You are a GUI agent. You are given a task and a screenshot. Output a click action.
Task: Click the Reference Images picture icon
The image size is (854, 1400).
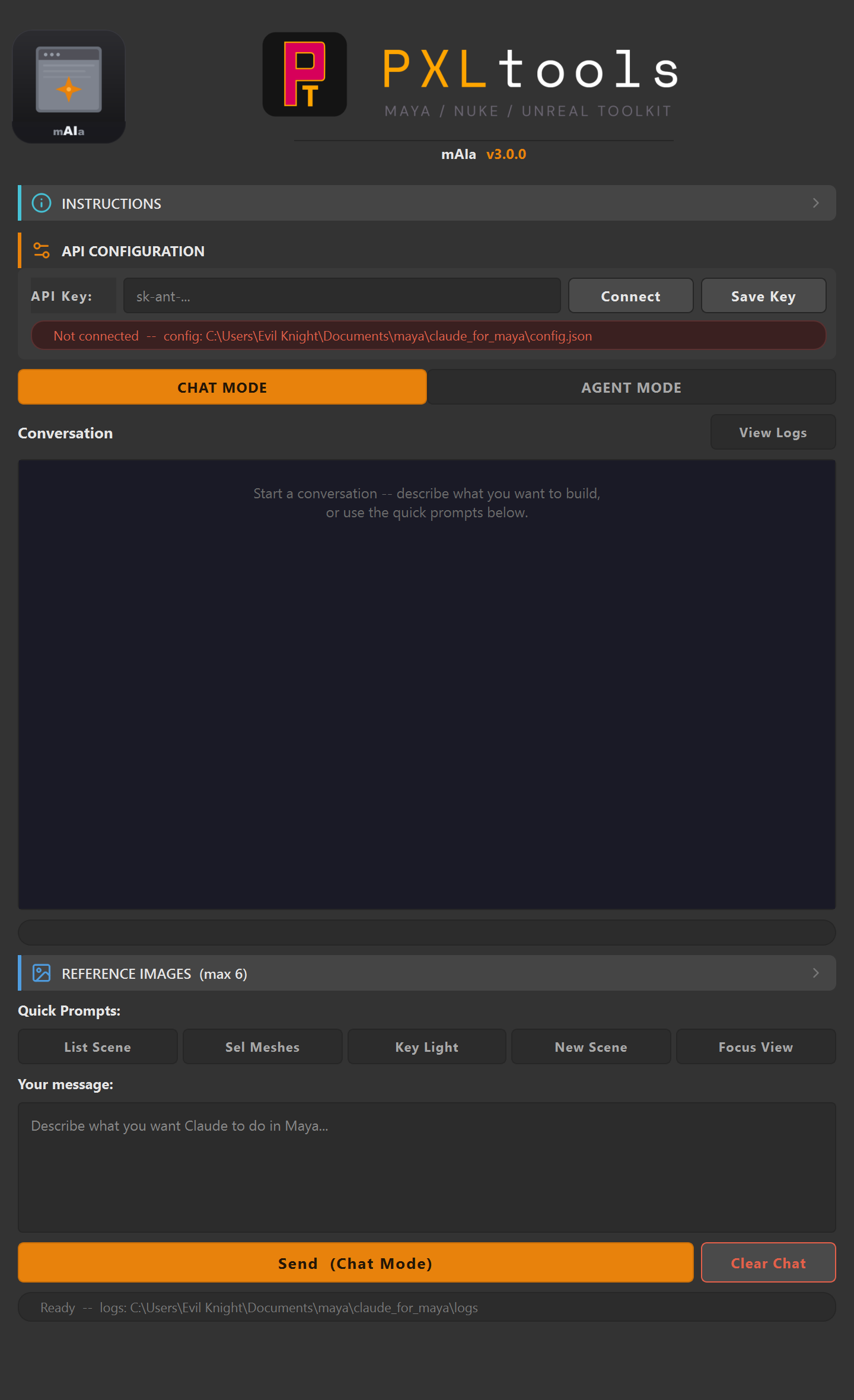click(x=42, y=973)
